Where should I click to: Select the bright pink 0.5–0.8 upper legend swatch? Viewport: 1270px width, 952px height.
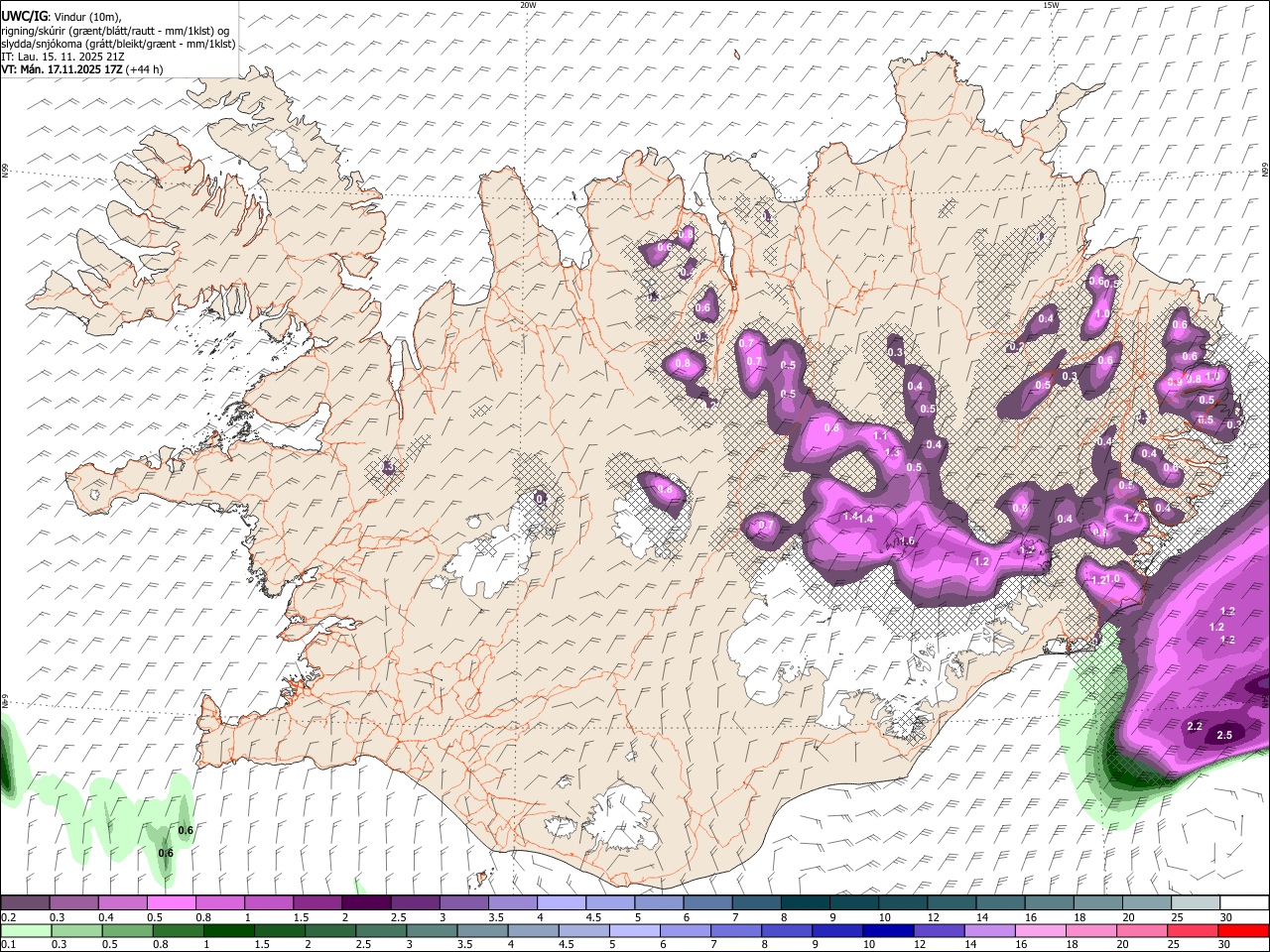[x=171, y=903]
